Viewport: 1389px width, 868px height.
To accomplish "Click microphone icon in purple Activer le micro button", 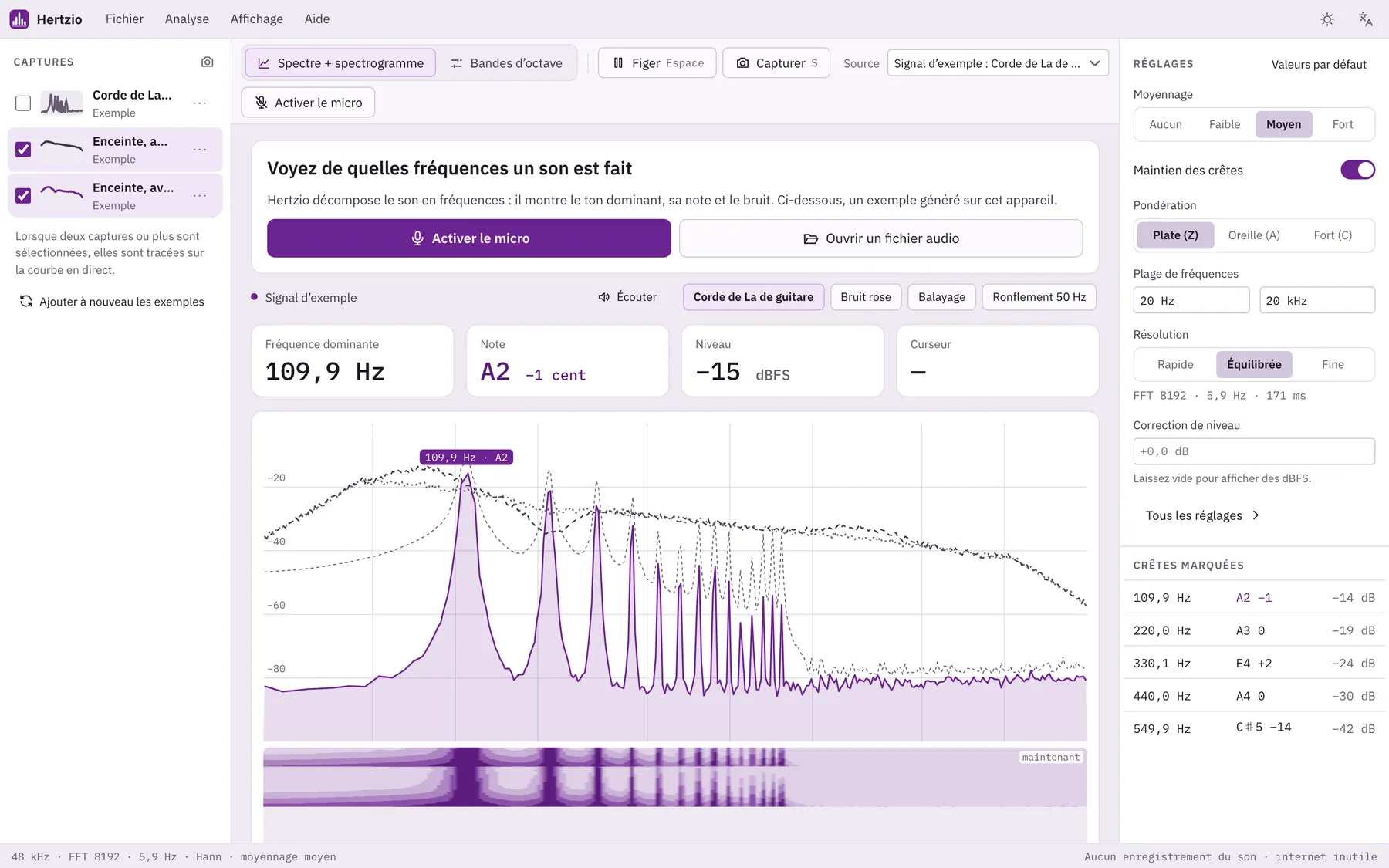I will (x=417, y=238).
